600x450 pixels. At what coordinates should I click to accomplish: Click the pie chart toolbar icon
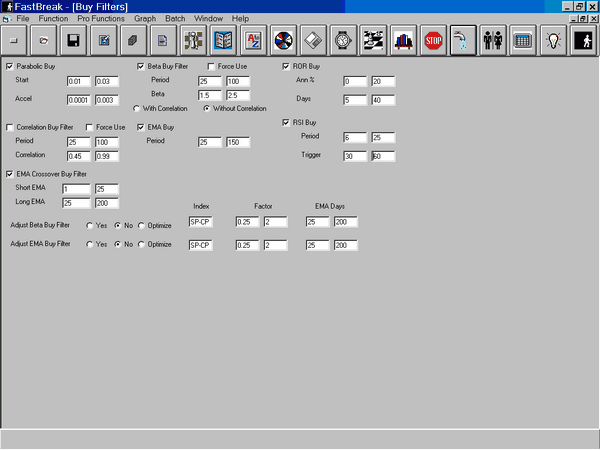(x=283, y=41)
